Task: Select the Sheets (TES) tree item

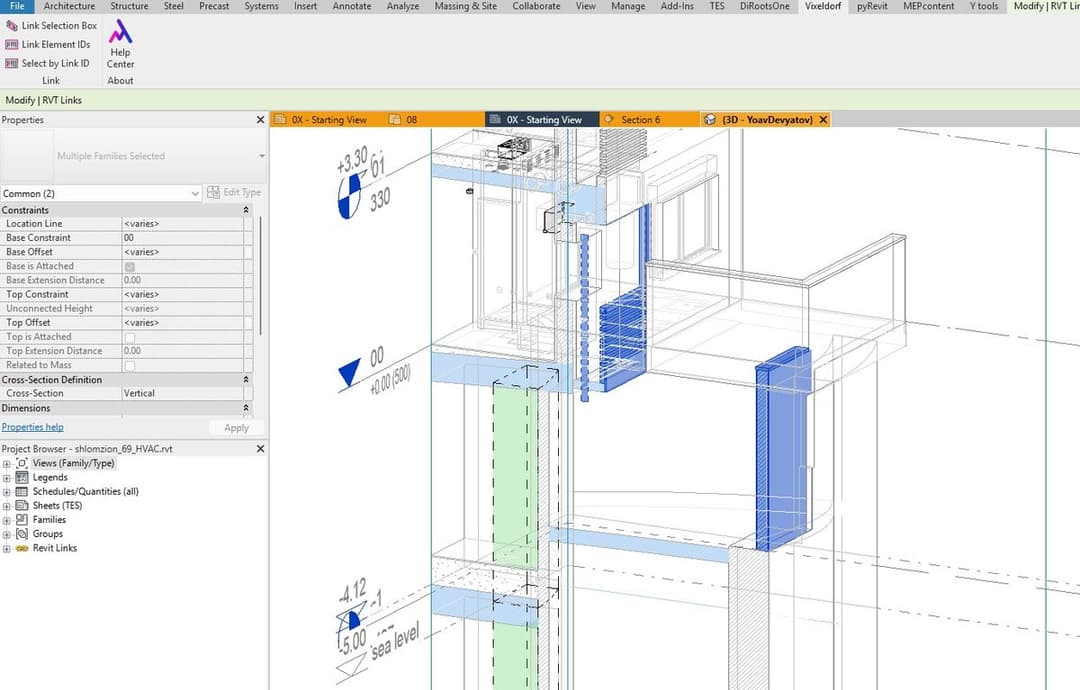Action: click(x=57, y=505)
